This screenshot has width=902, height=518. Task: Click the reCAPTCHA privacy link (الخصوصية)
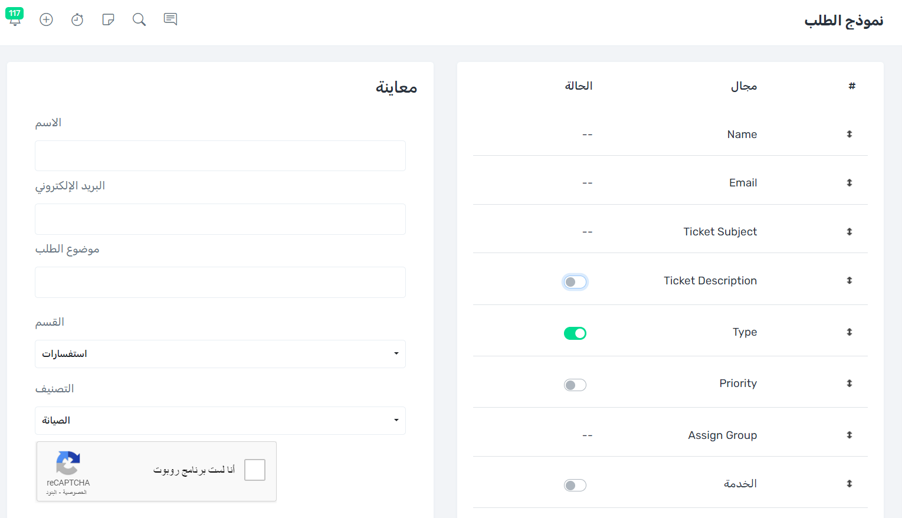coord(77,492)
